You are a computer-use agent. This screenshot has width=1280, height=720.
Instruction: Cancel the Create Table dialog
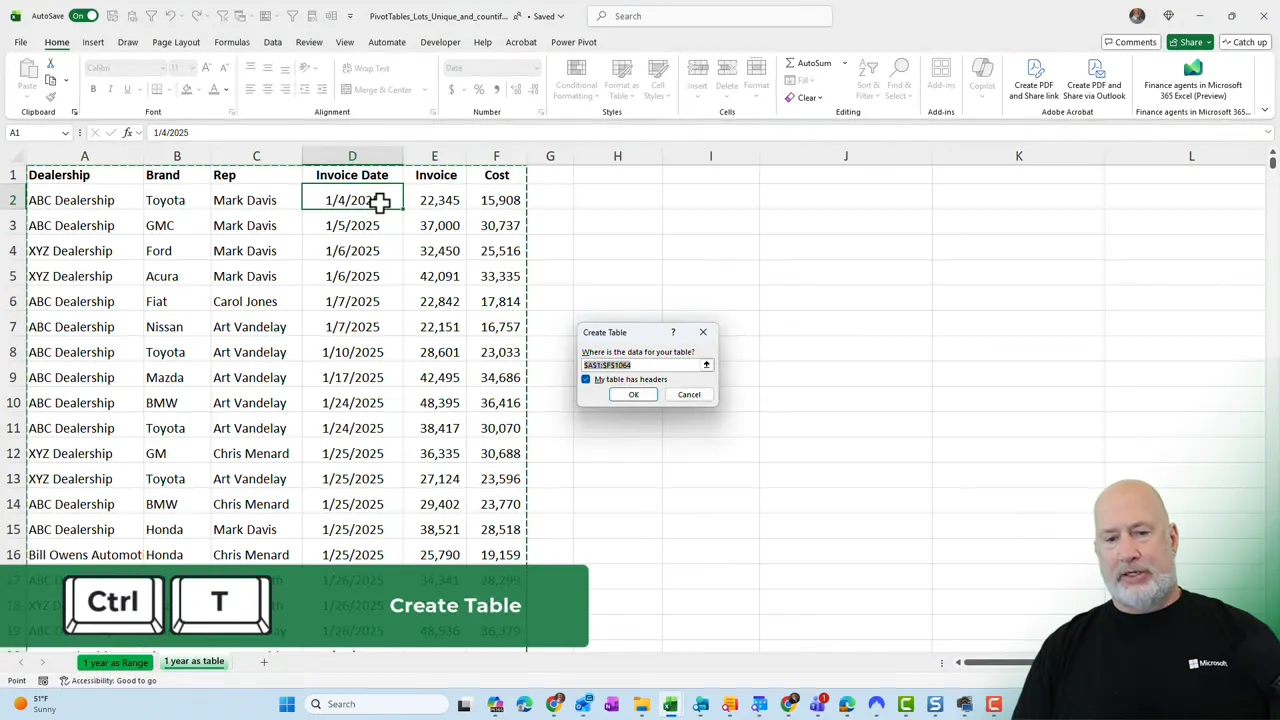(689, 394)
